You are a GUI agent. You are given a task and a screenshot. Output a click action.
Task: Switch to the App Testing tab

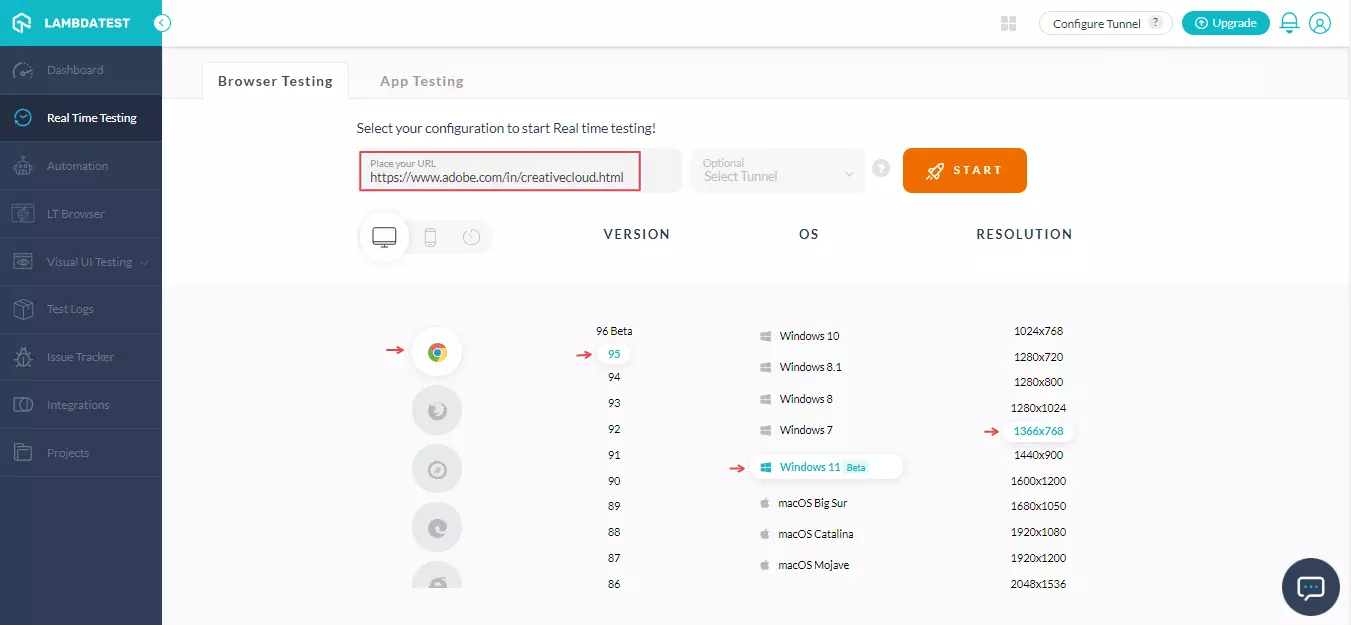421,81
